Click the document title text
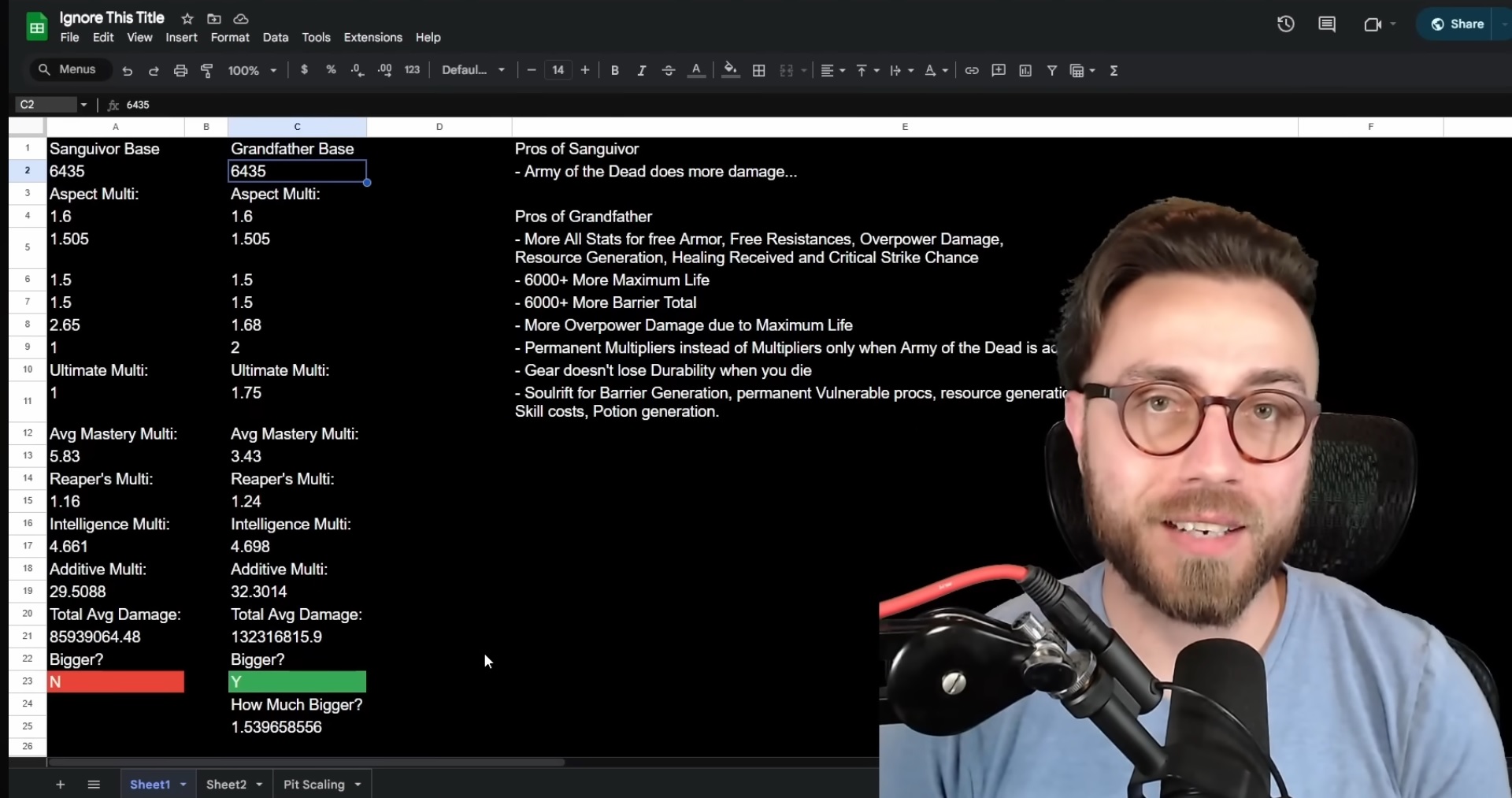The width and height of the screenshot is (1512, 798). pos(112,17)
